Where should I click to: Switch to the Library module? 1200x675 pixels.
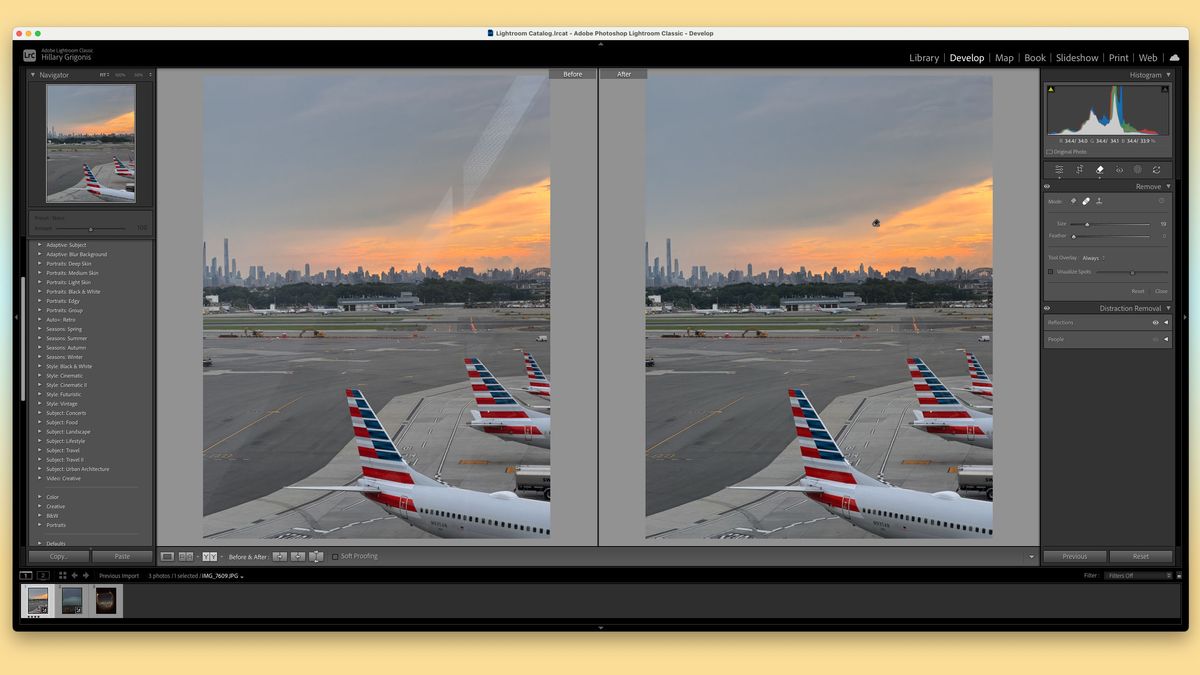(922, 57)
